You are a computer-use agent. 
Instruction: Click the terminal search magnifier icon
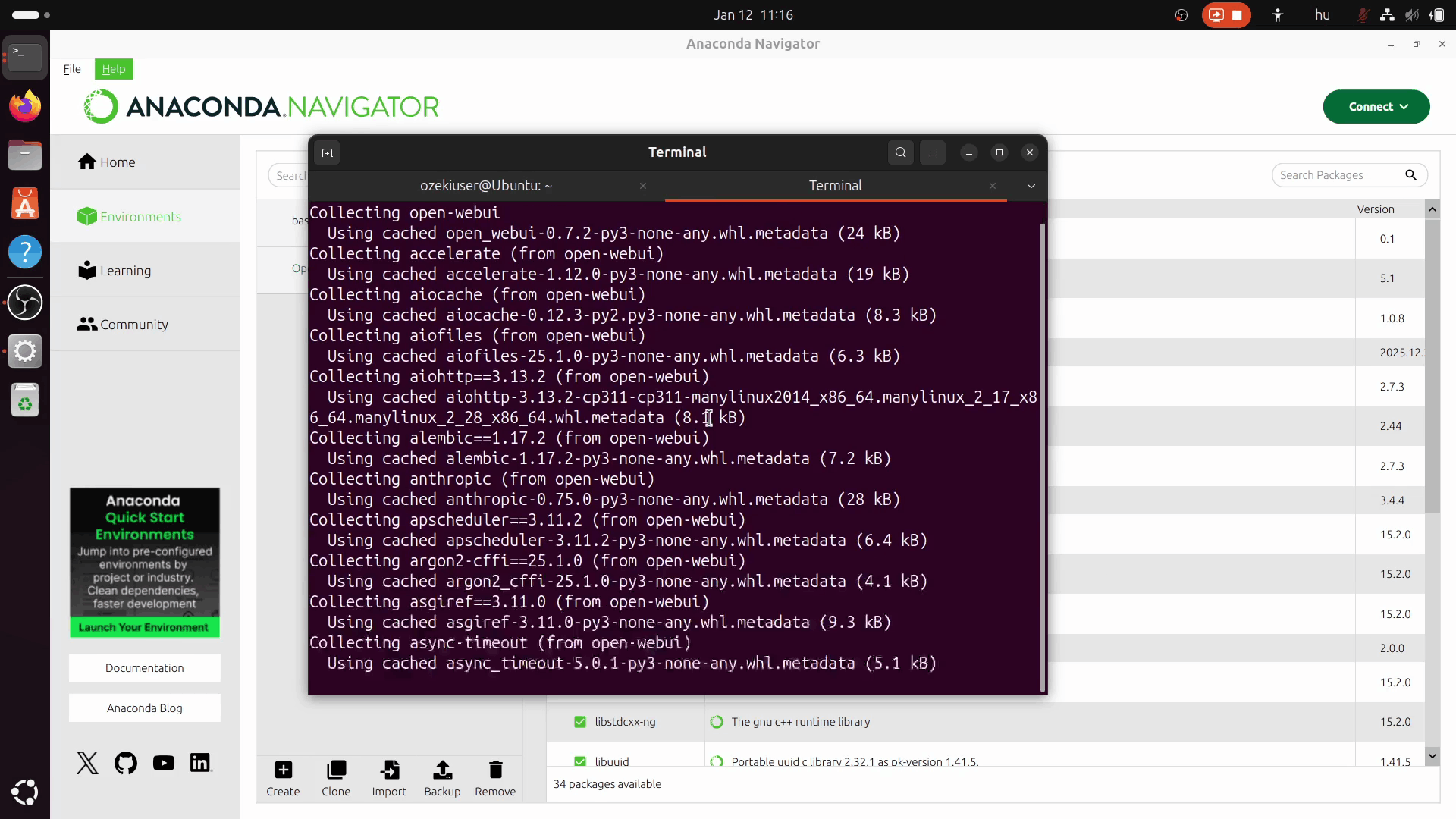click(x=900, y=152)
